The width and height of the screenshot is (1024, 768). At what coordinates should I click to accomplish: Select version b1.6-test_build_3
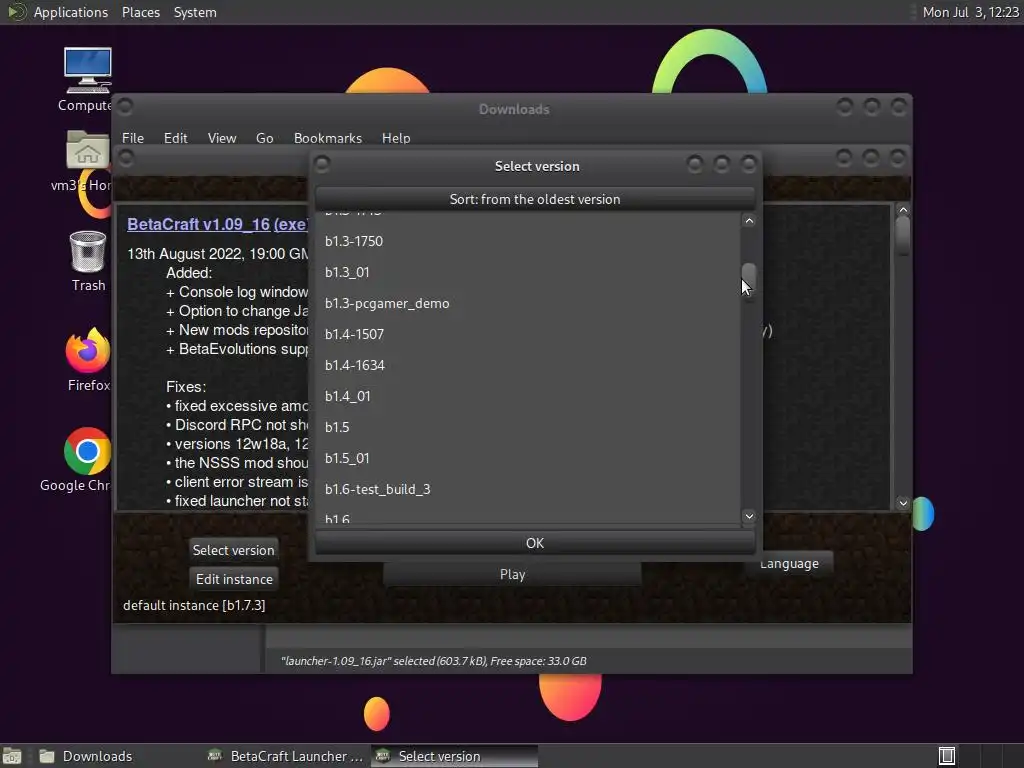[x=528, y=489]
